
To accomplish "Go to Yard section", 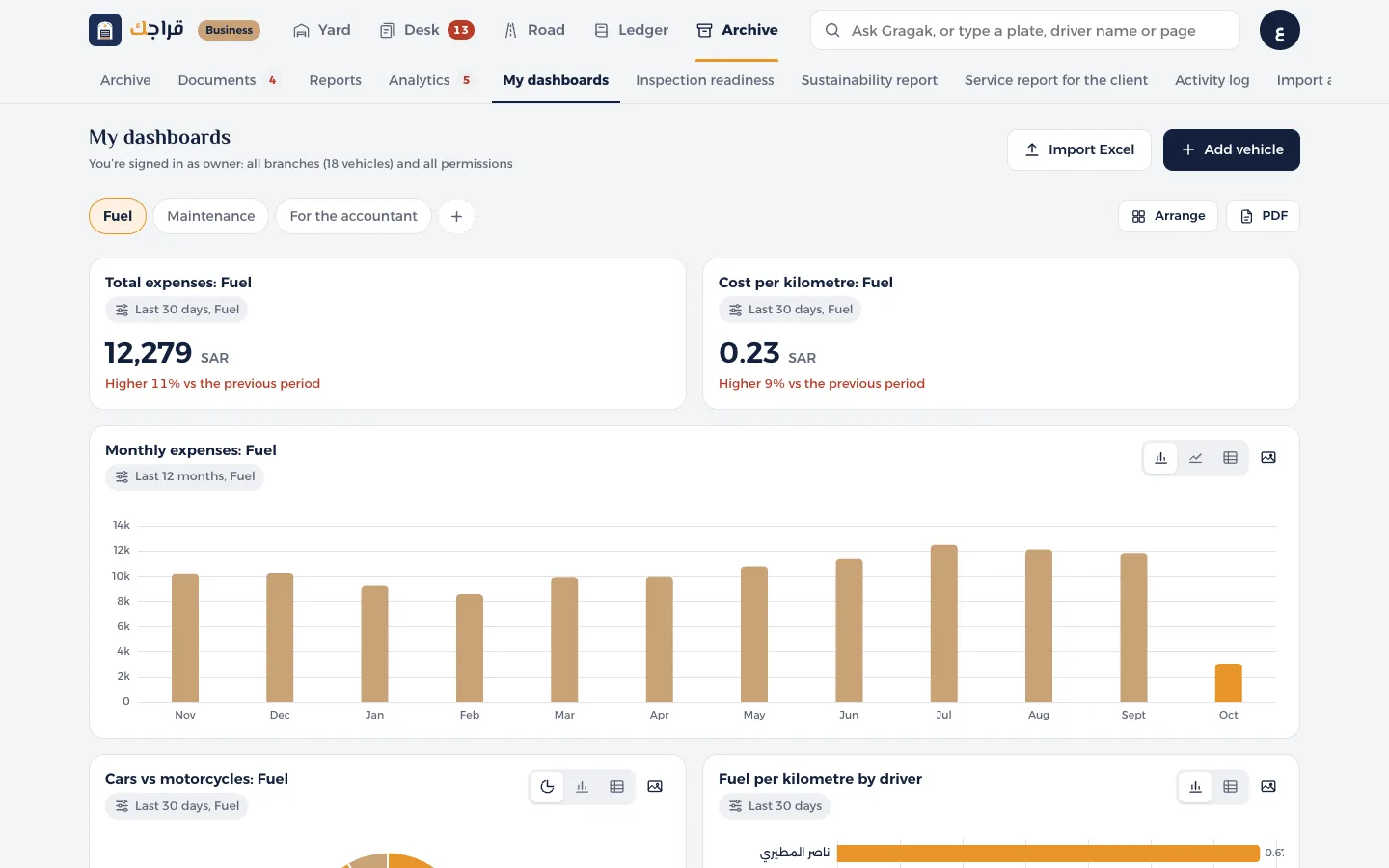I will click(321, 30).
